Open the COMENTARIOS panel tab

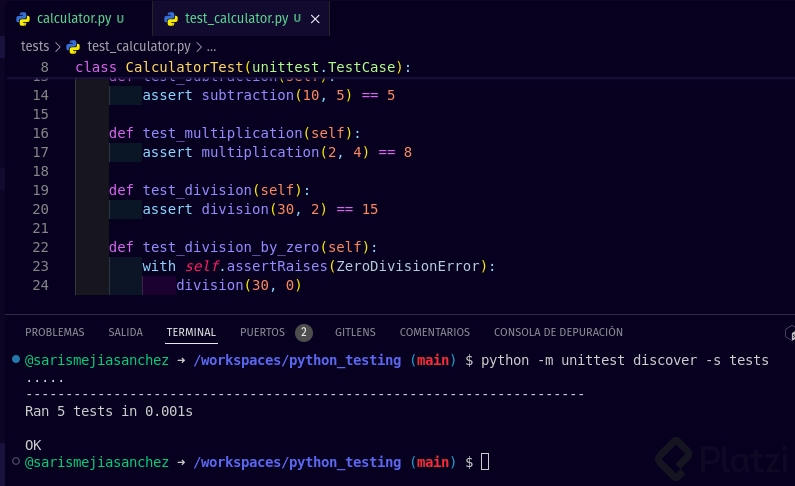[x=435, y=332]
